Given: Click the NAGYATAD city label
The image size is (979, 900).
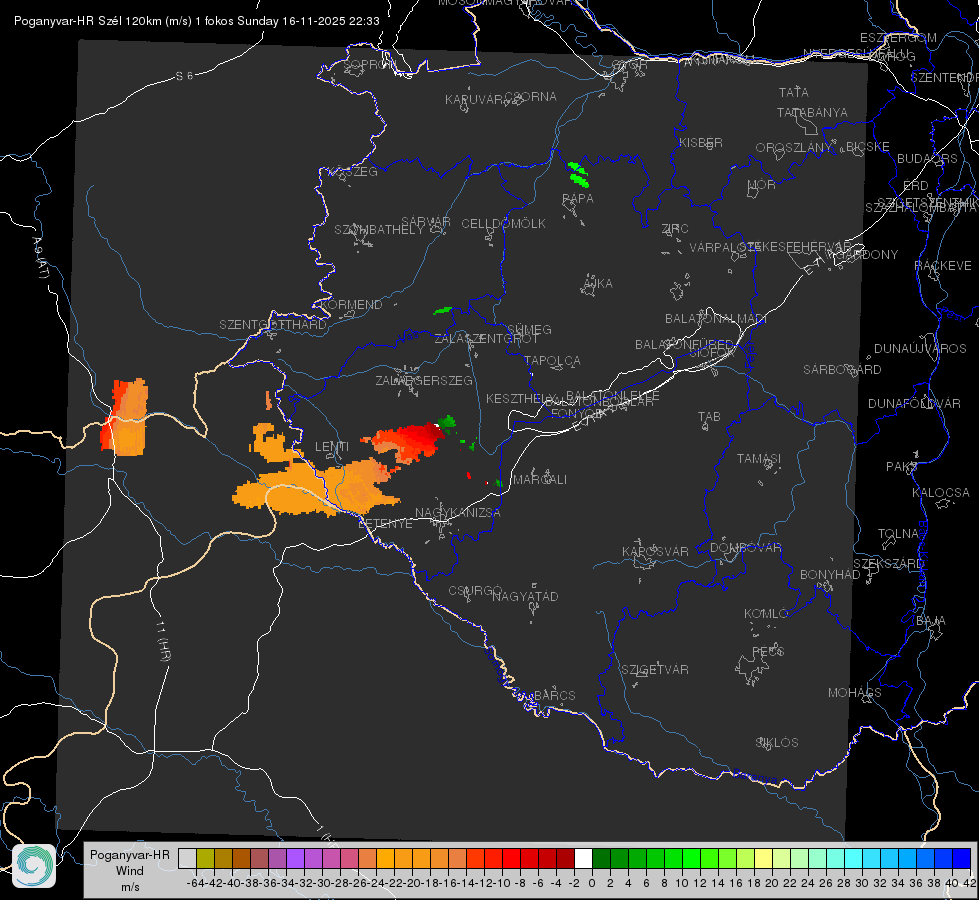Looking at the screenshot, I should 525,596.
